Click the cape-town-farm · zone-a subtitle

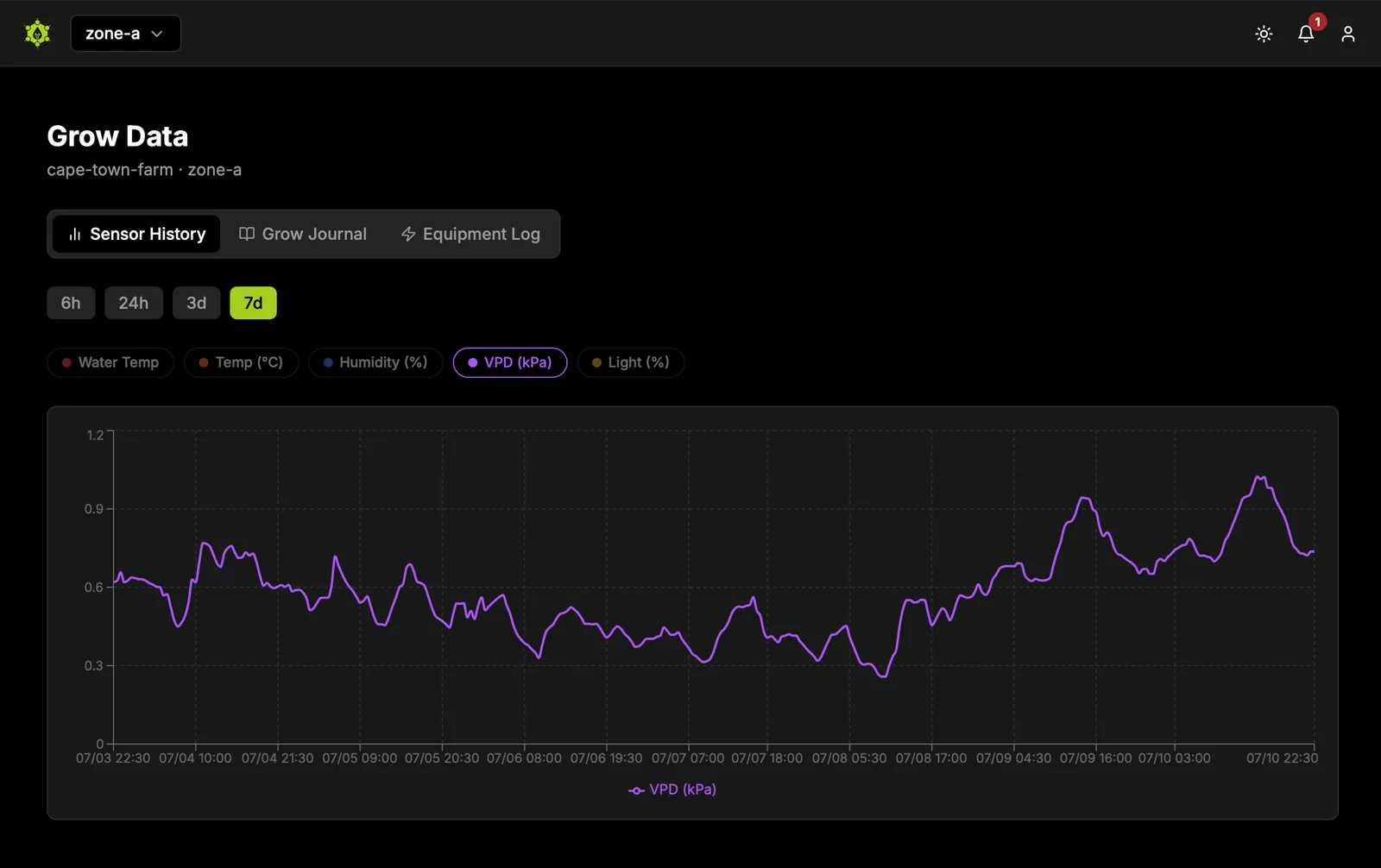coord(144,170)
